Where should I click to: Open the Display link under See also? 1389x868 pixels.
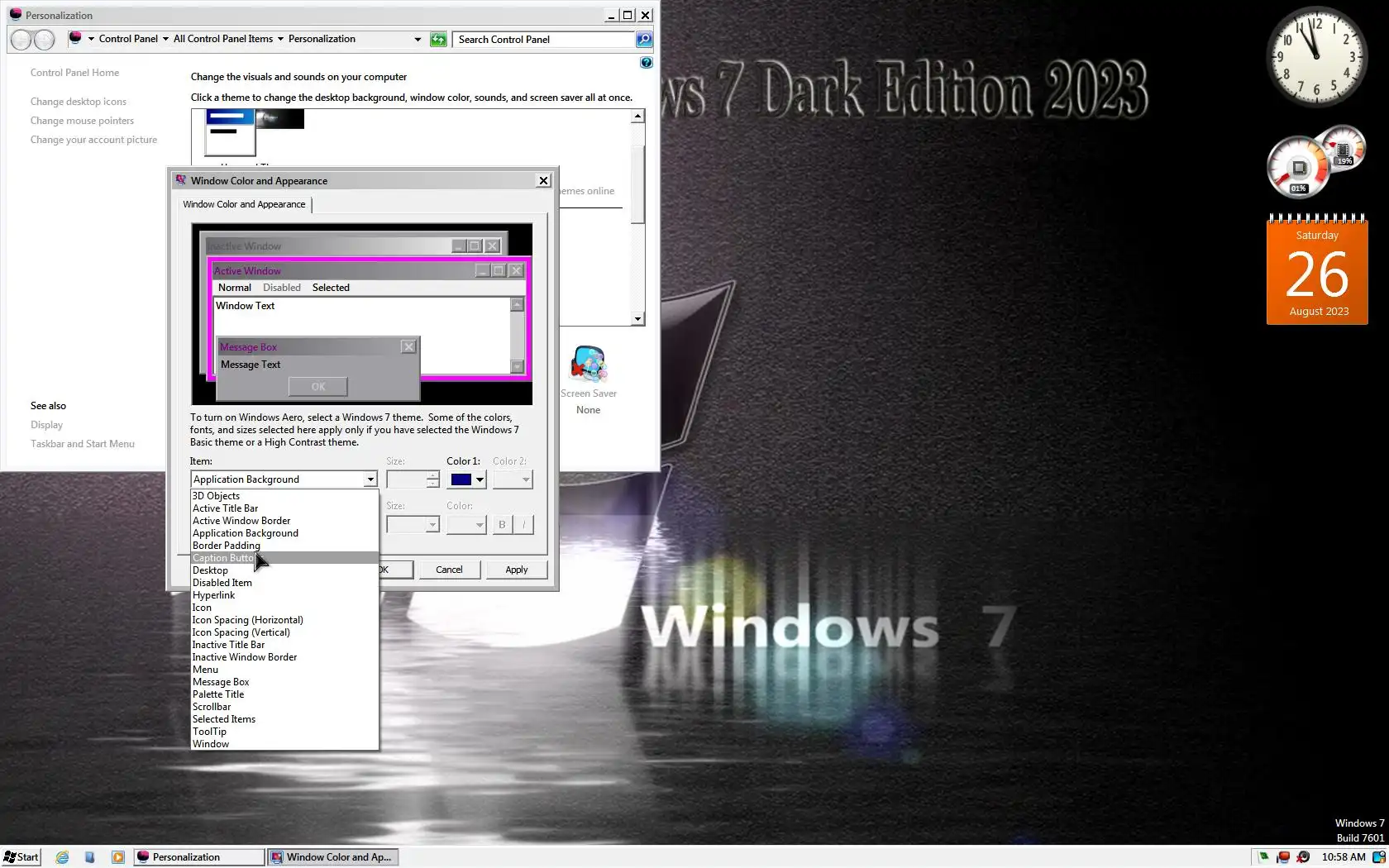point(46,425)
